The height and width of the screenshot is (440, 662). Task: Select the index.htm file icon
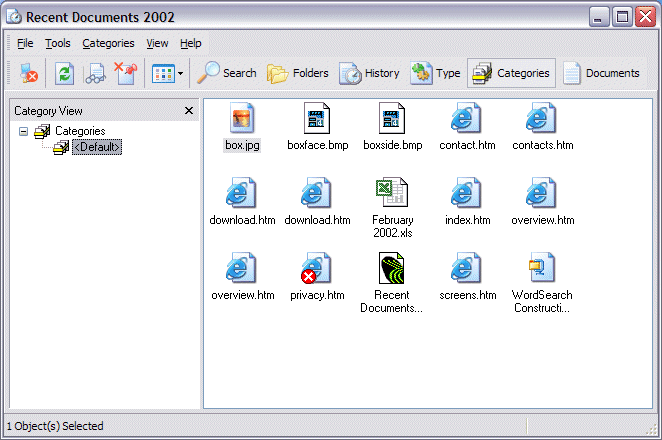pos(466,192)
